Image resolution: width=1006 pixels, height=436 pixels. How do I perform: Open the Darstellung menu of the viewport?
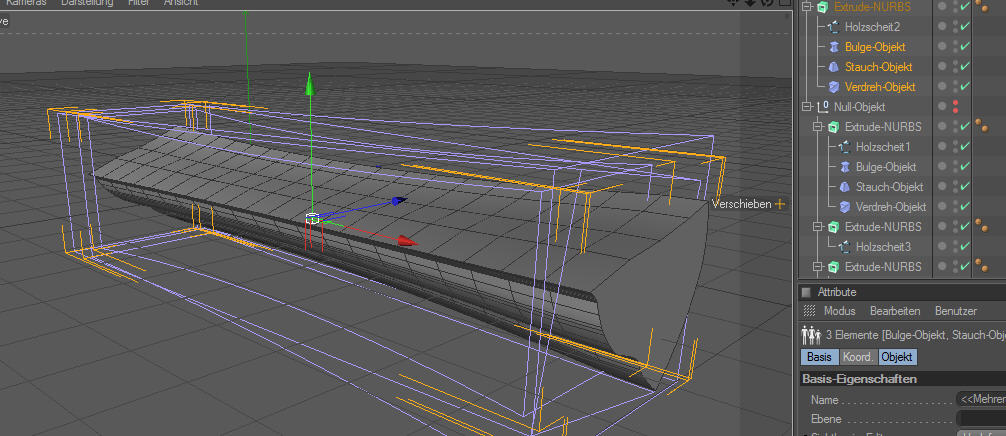click(87, 3)
